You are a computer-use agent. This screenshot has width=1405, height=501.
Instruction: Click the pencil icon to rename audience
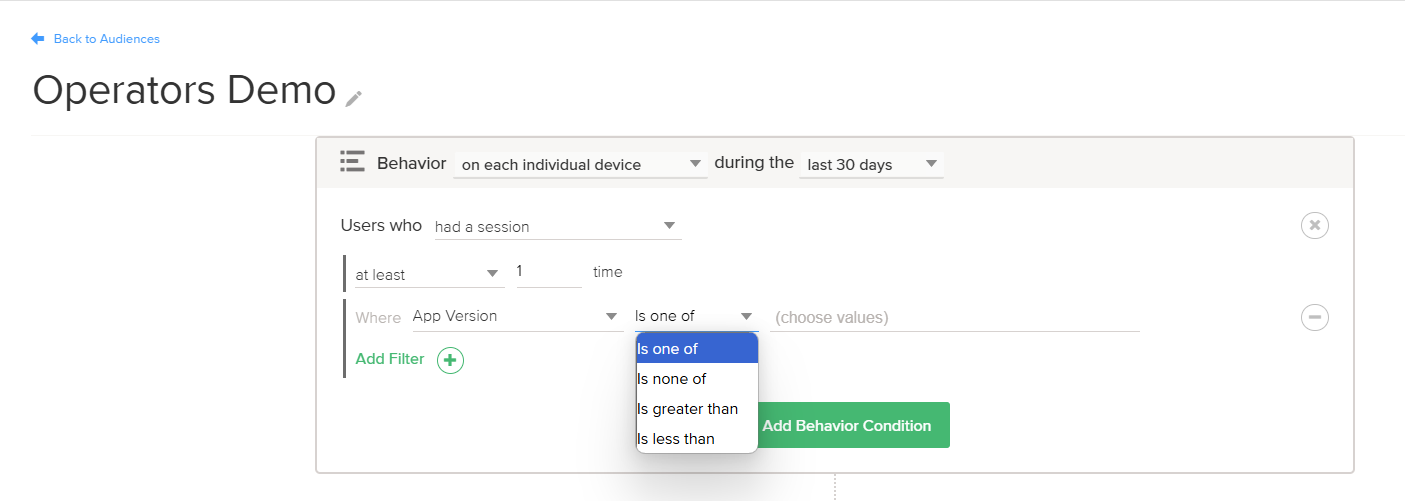(353, 98)
